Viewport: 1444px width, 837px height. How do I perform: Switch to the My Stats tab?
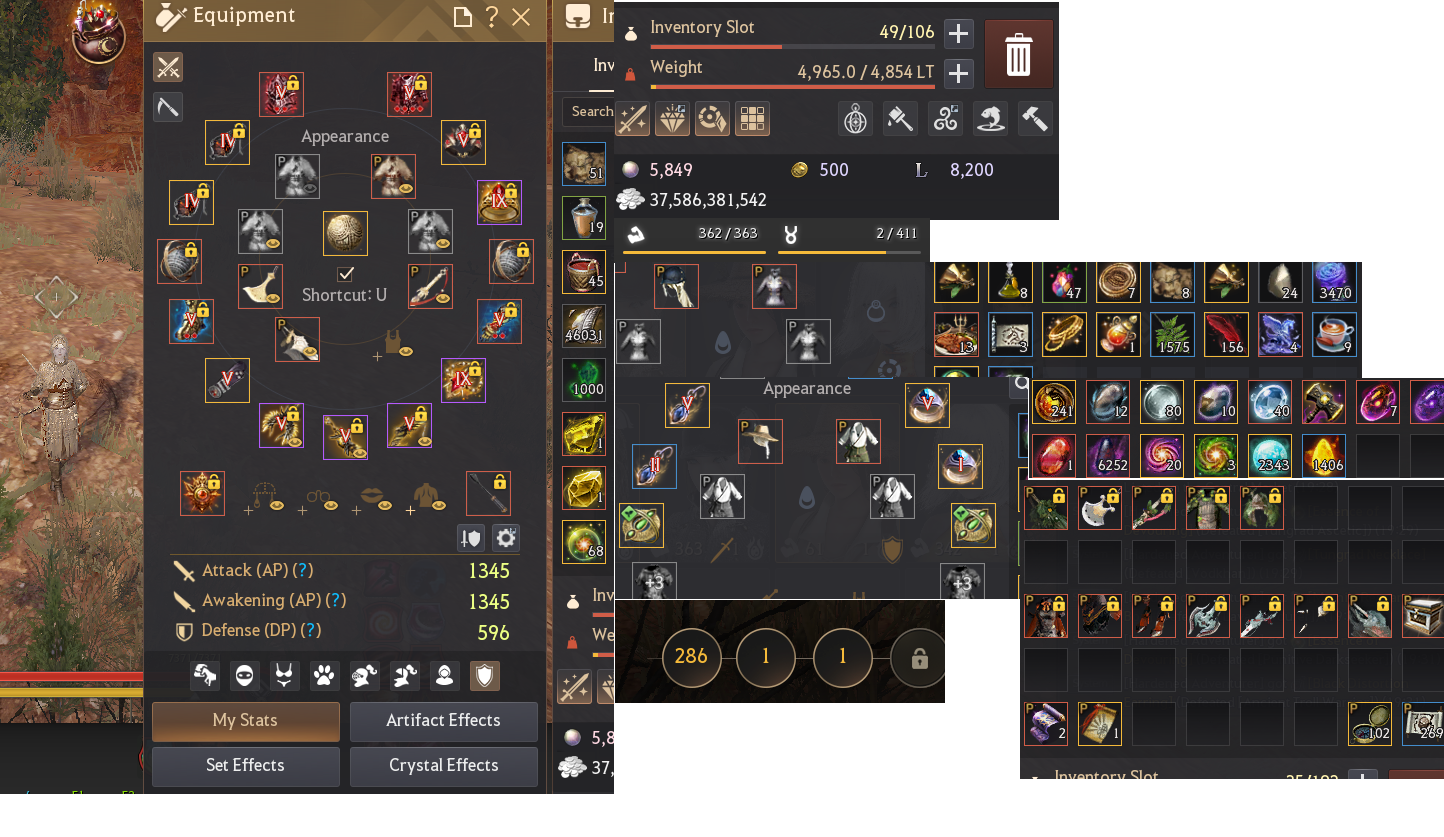click(x=246, y=721)
